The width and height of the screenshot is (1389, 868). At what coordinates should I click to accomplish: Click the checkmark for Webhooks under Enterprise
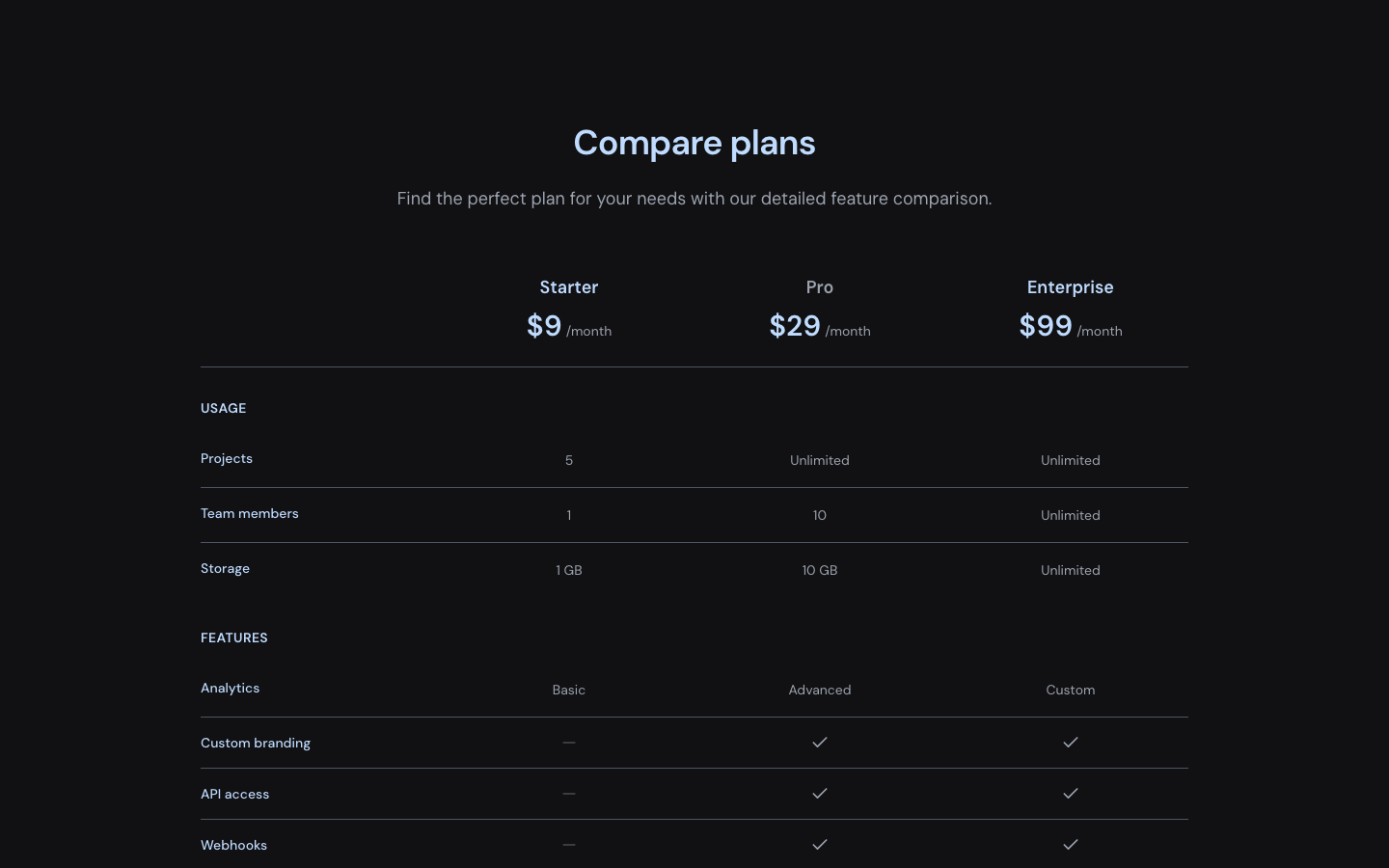[x=1071, y=845]
